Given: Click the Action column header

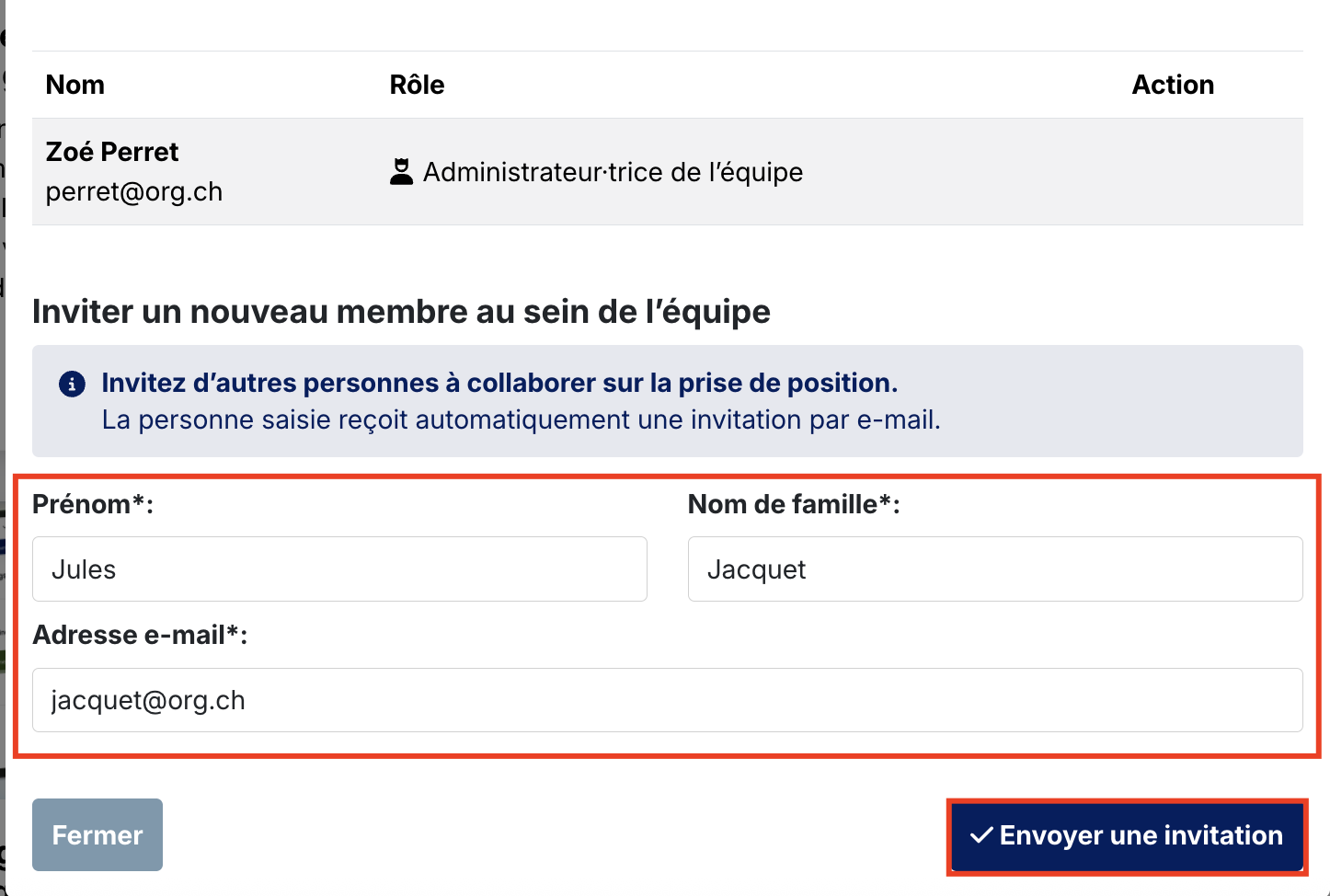Looking at the screenshot, I should [x=1173, y=85].
